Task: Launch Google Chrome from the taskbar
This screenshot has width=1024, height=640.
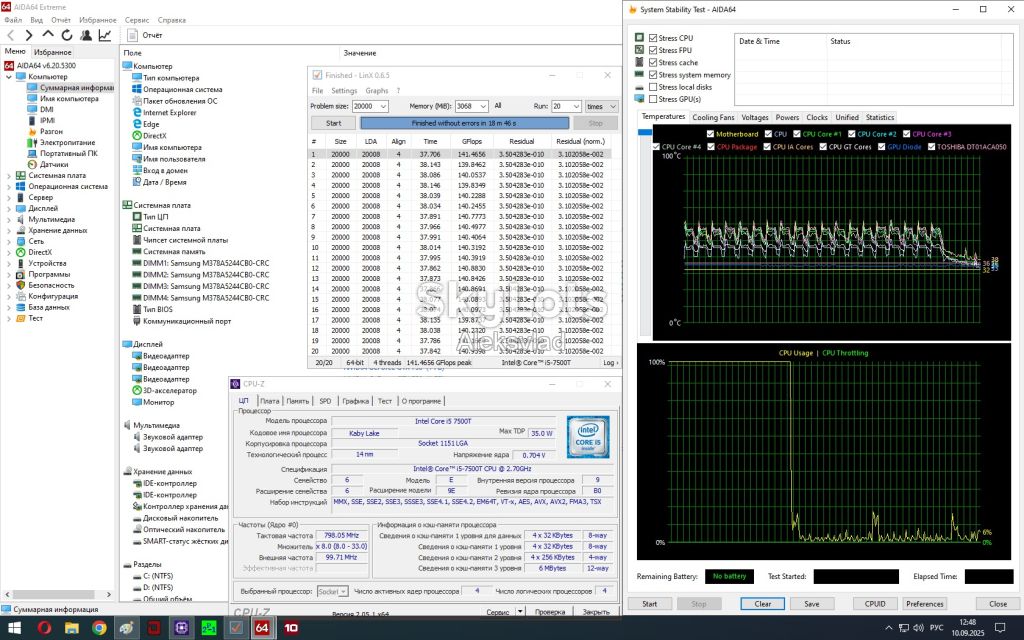Action: 99,628
